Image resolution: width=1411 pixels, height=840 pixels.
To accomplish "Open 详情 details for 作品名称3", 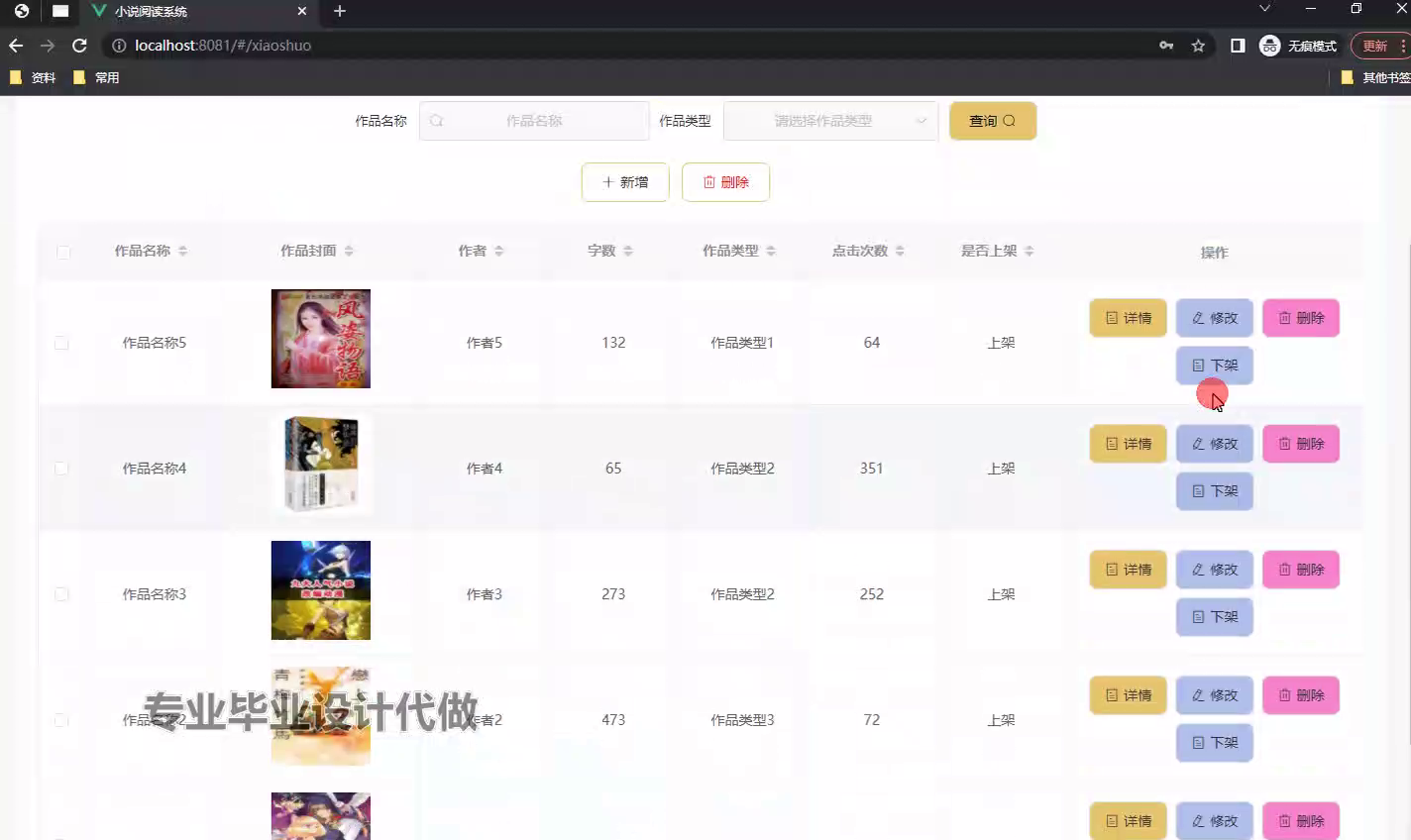I will (x=1128, y=570).
